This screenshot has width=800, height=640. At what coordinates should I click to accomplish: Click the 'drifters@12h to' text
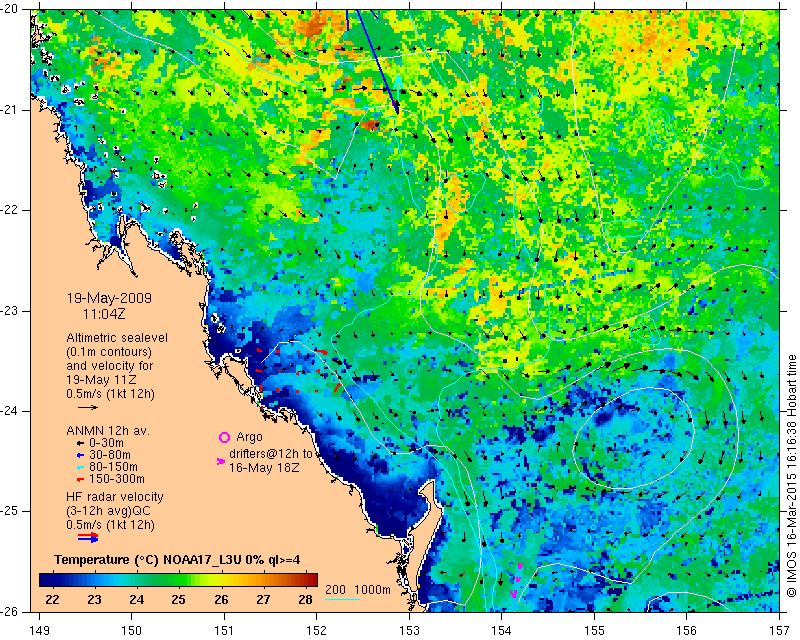pyautogui.click(x=270, y=454)
